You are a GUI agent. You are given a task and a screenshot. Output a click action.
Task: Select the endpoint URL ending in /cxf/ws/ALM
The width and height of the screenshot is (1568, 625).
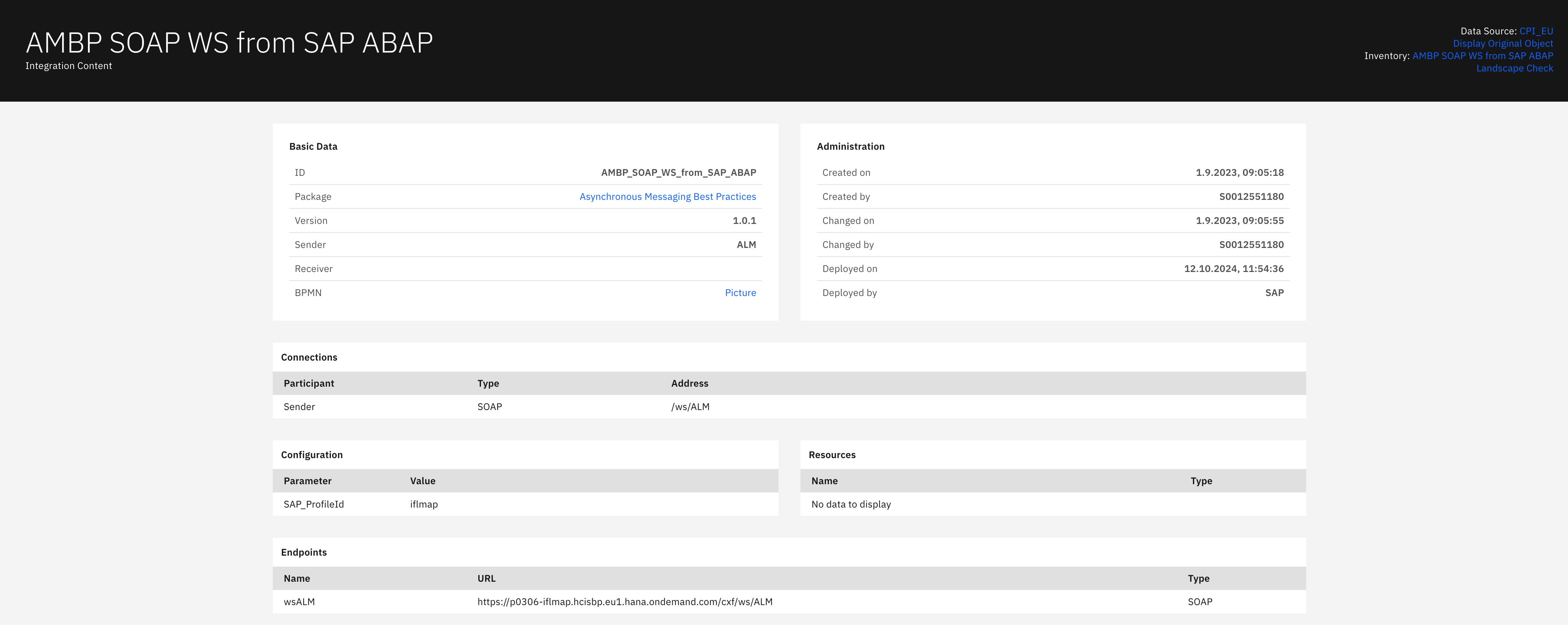[625, 602]
